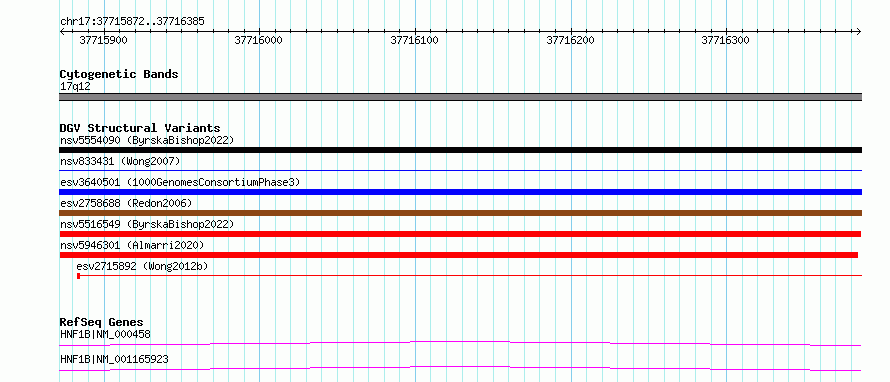Click the black nsv5554090 variant bar
Screen dimensions: 890x382
click(x=460, y=150)
